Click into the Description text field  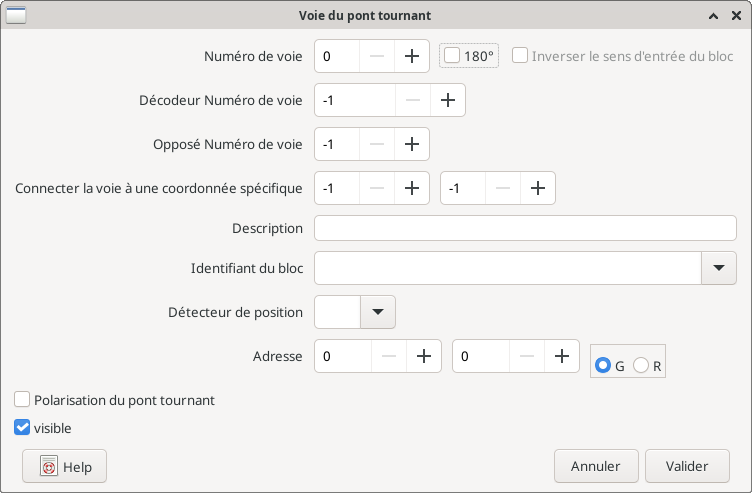pos(525,228)
